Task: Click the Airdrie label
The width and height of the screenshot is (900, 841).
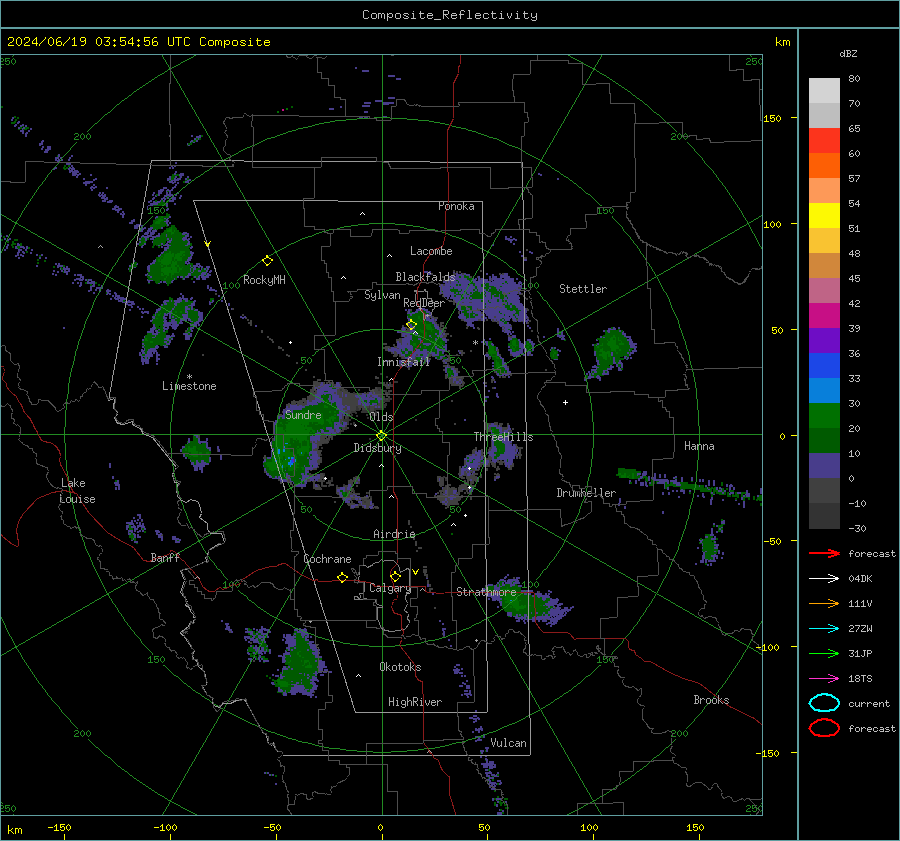Action: 394,534
